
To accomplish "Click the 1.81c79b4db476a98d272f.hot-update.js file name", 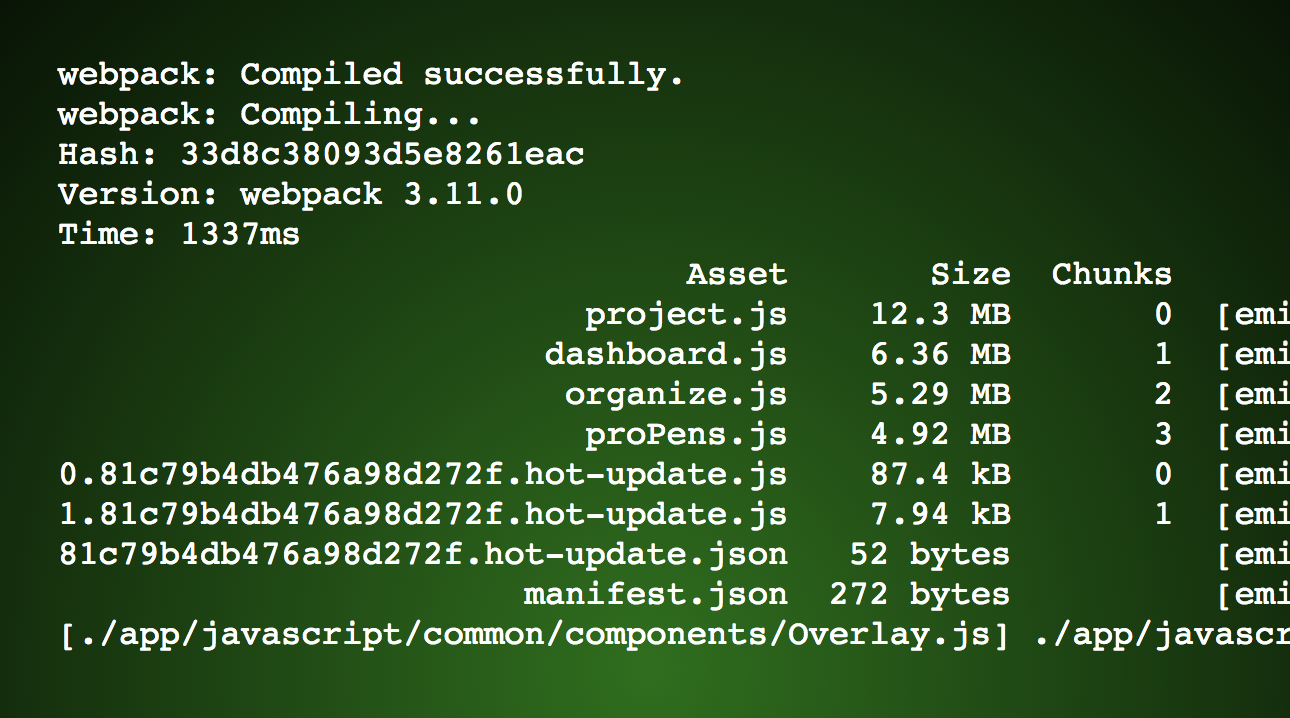I will click(423, 515).
